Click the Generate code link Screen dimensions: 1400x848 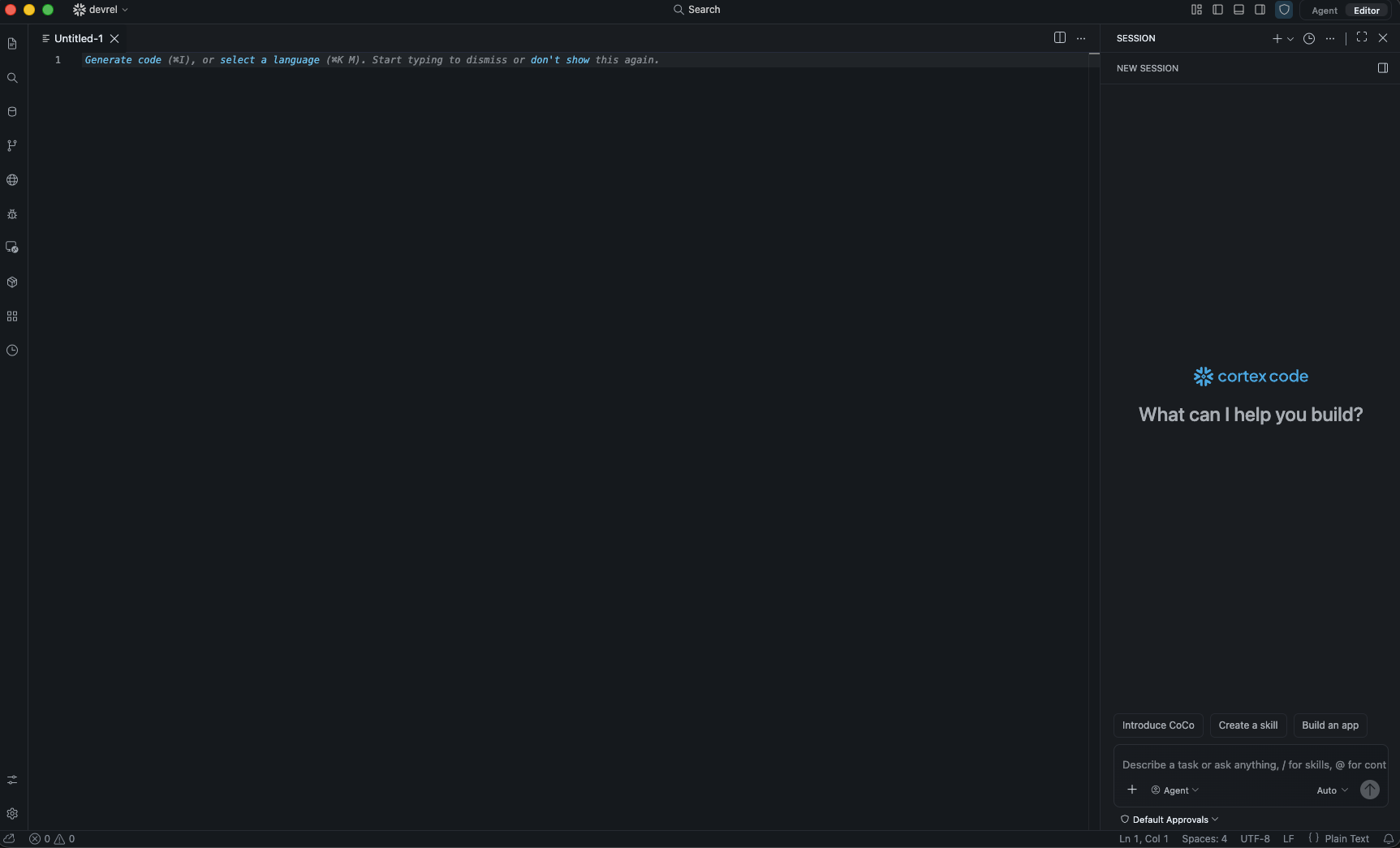pos(123,60)
